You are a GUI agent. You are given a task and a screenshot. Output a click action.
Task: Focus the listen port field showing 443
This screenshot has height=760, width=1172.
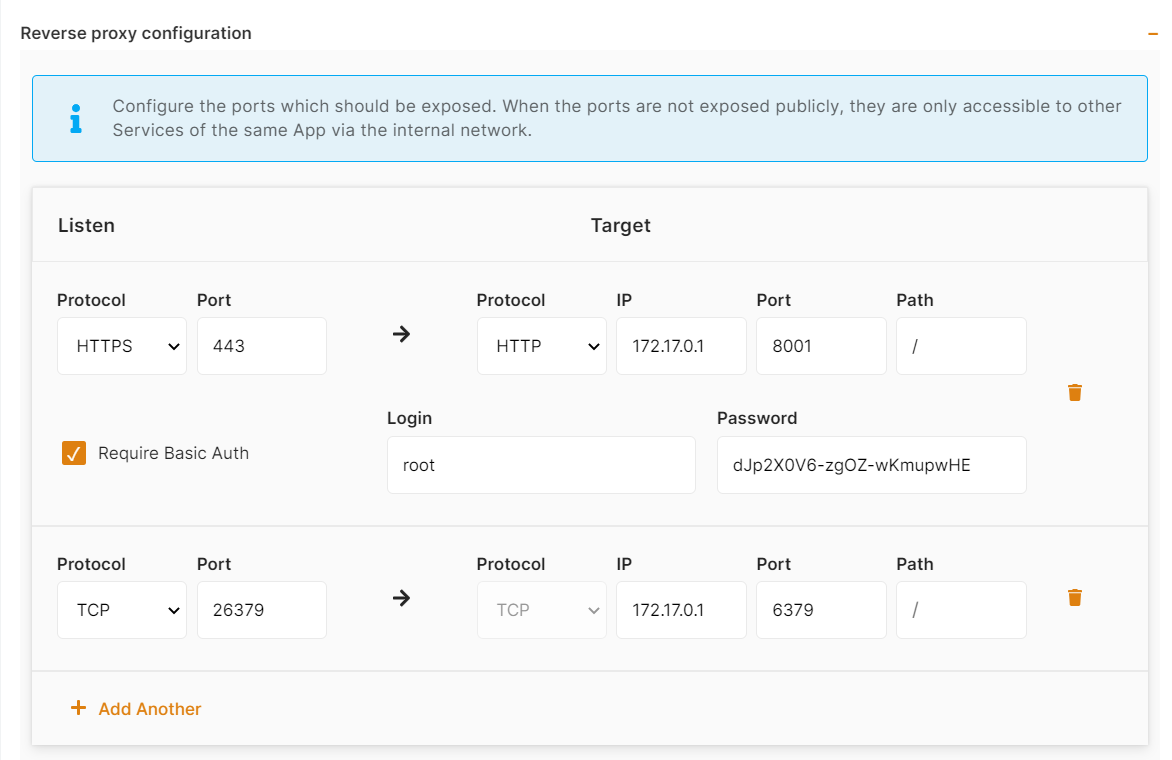(x=261, y=346)
